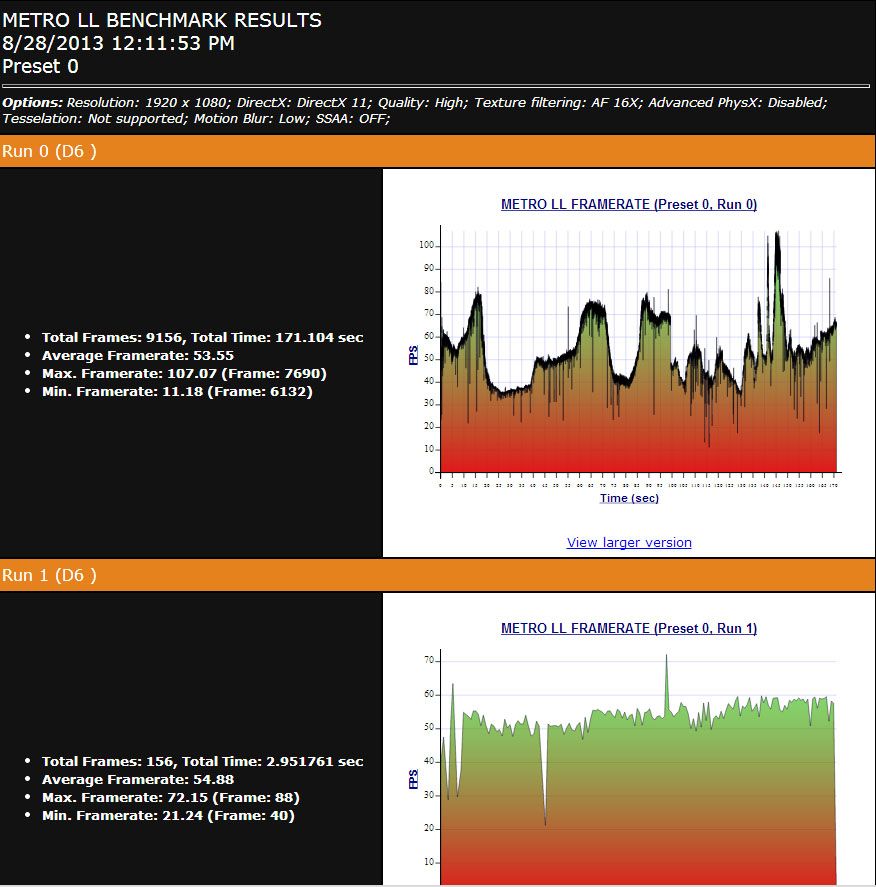Viewport: 876px width, 887px height.
Task: Click the 'Average Framerate: 53.55' result line
Action: [x=137, y=355]
